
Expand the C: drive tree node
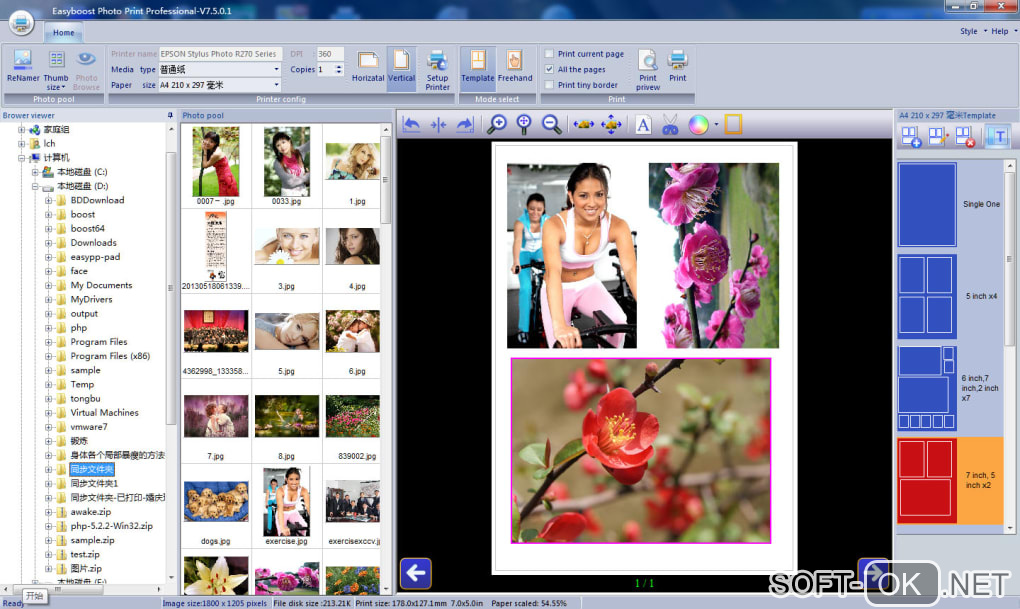pos(35,172)
